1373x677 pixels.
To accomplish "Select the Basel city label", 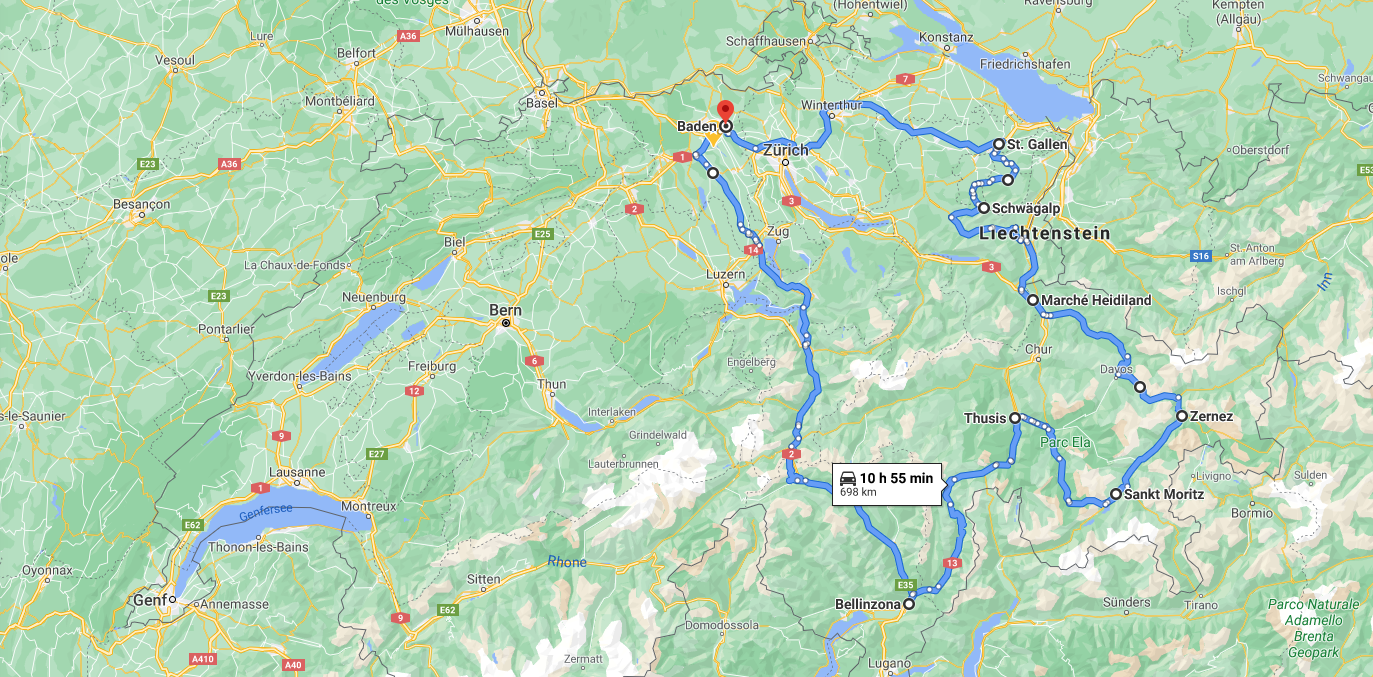I will 542,103.
